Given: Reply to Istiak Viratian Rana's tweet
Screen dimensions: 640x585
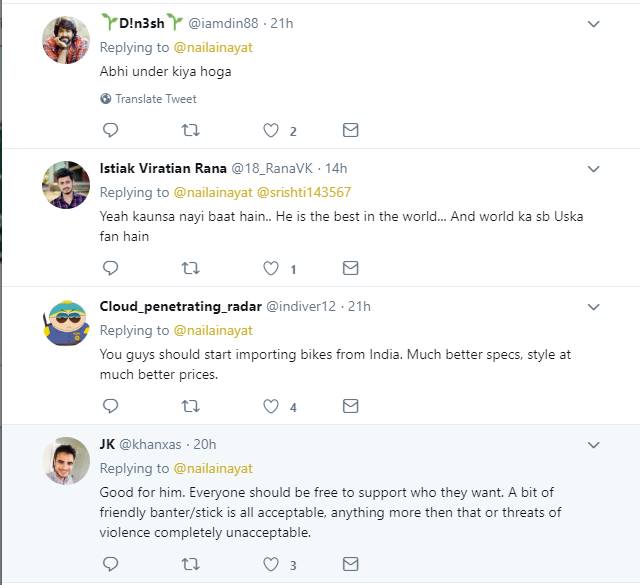Looking at the screenshot, I should coord(111,268).
